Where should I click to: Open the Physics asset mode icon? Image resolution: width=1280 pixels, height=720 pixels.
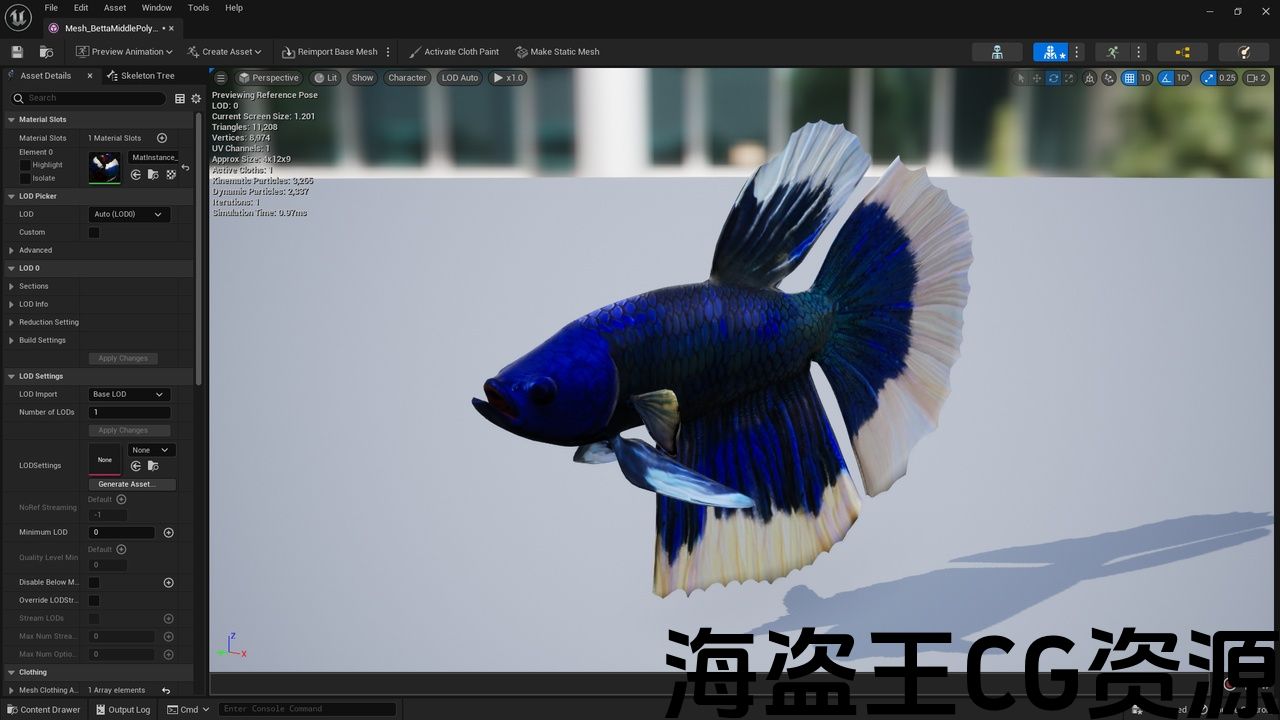(1244, 52)
